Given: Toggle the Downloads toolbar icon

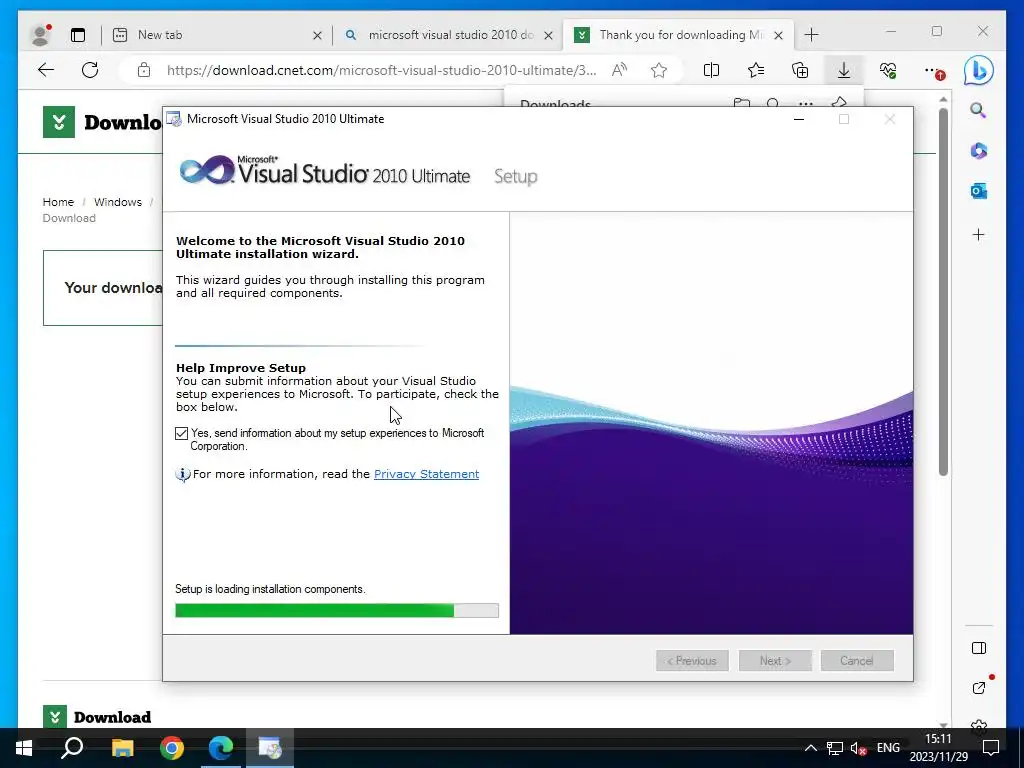Looking at the screenshot, I should coord(844,71).
